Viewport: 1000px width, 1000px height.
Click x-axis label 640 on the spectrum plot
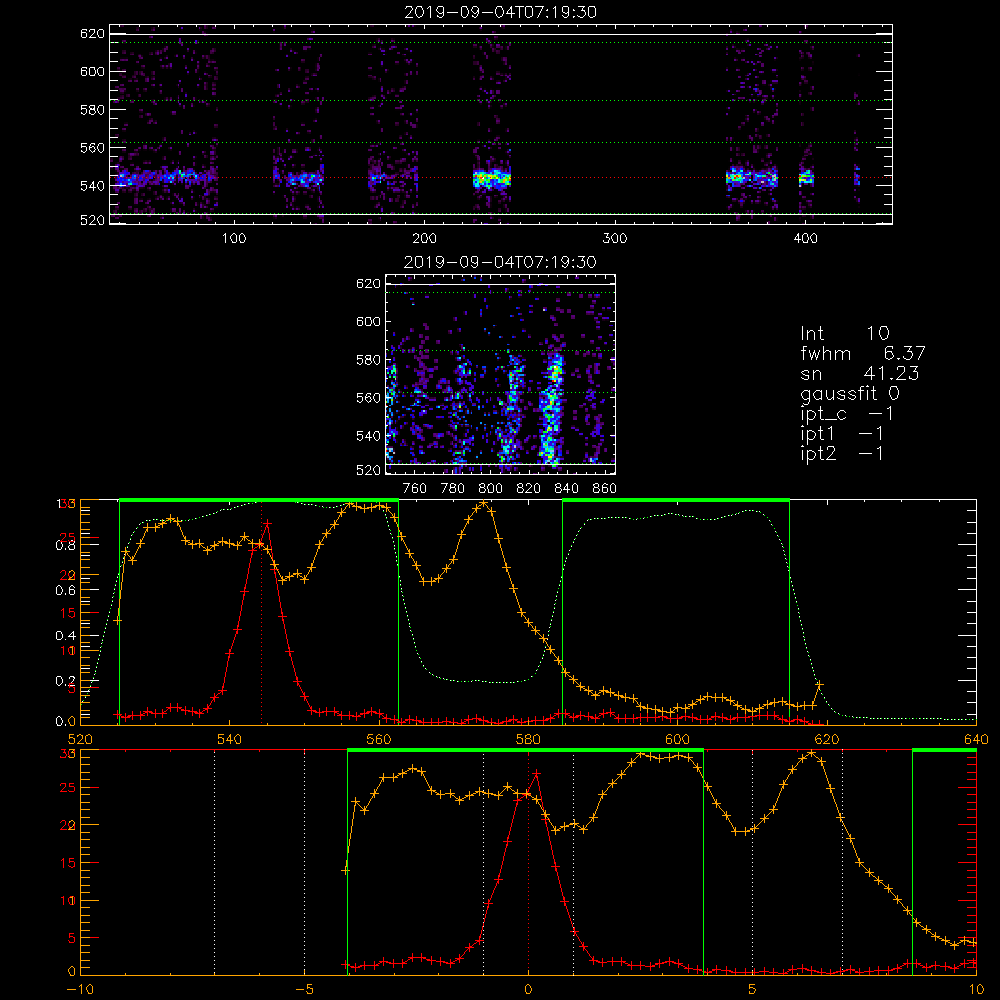976,740
